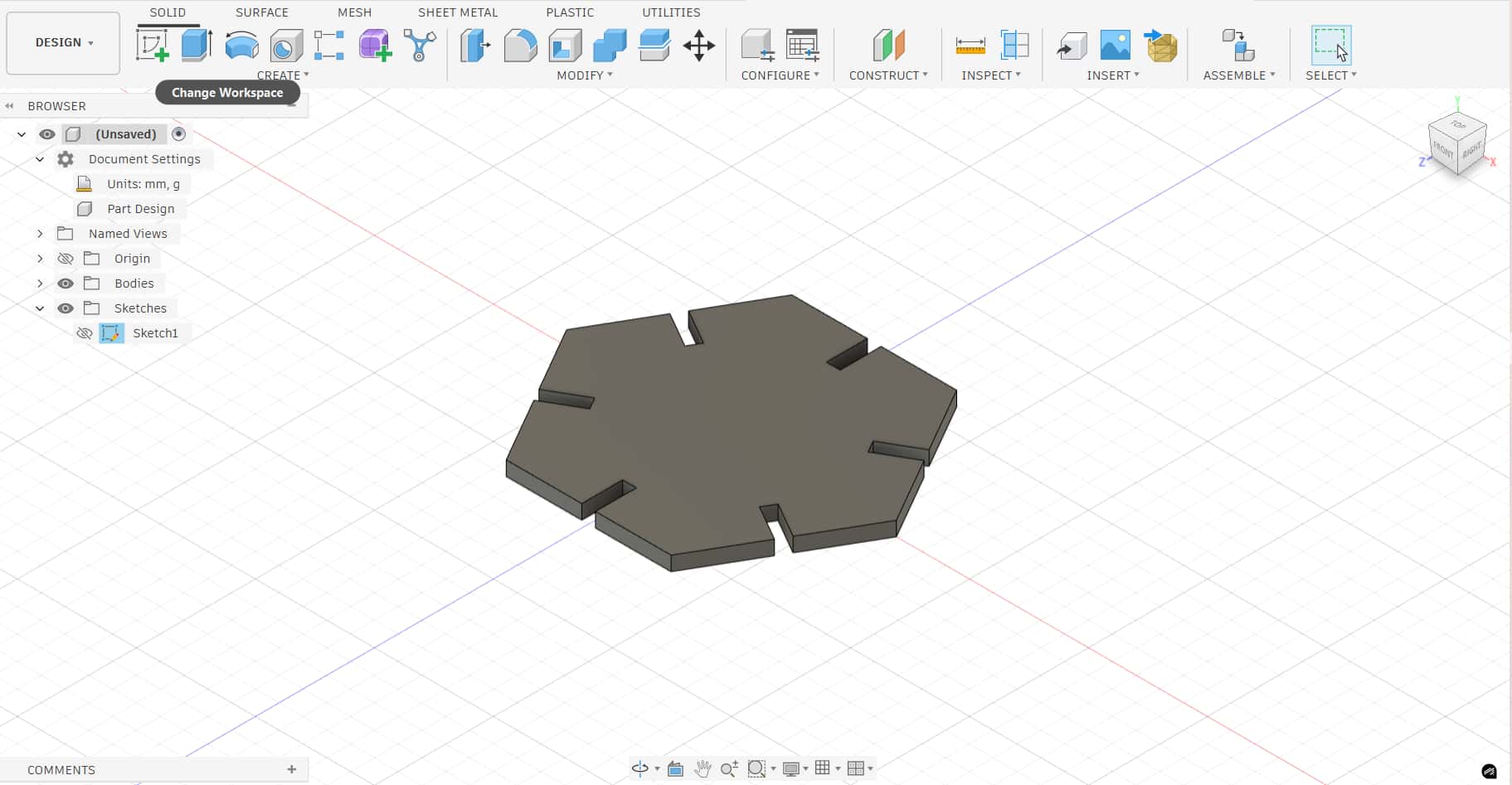This screenshot has height=785, width=1512.
Task: Hide the Sketches folder
Action: (66, 308)
